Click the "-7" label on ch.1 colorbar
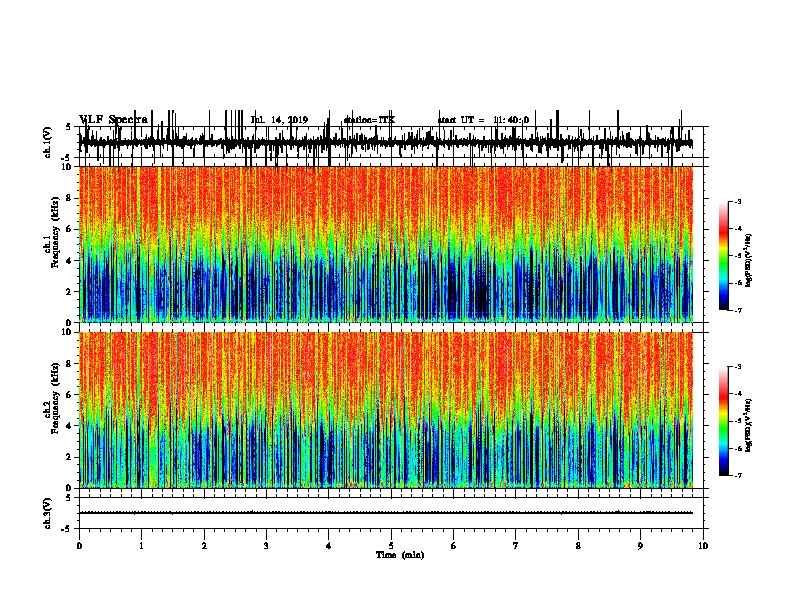Viewport: 792px width, 612px height. click(x=738, y=310)
